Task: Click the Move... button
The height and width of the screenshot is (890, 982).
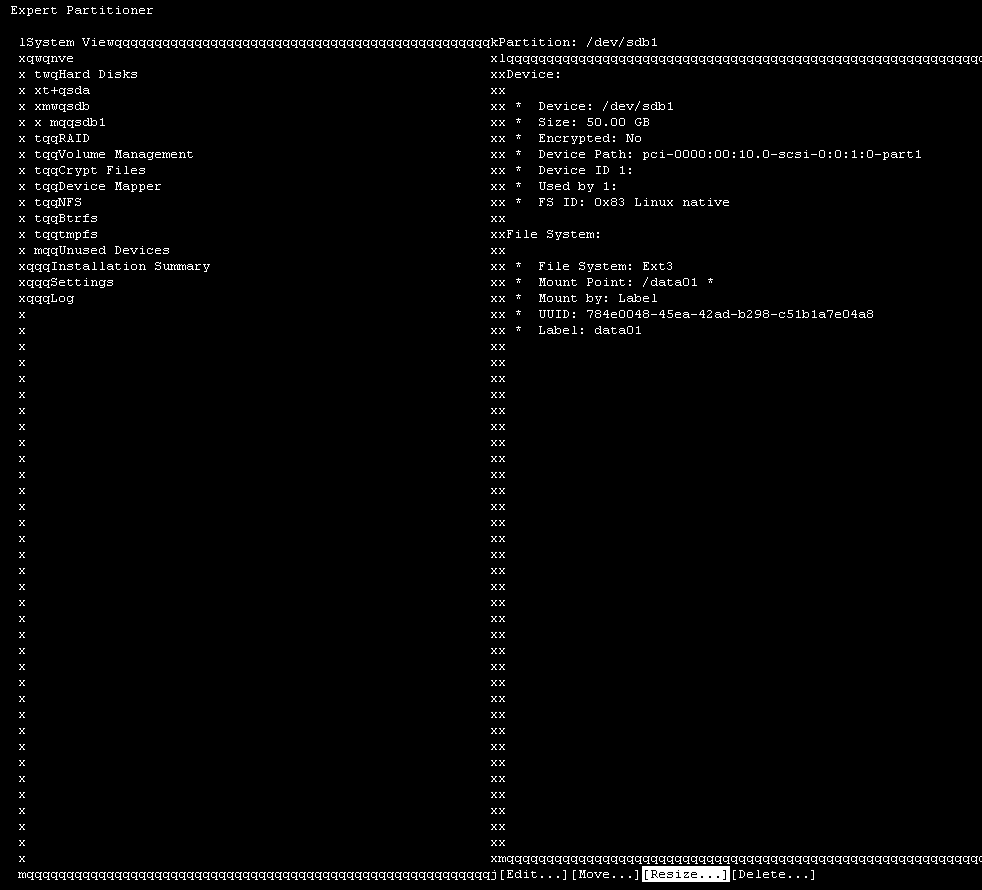Action: click(605, 874)
